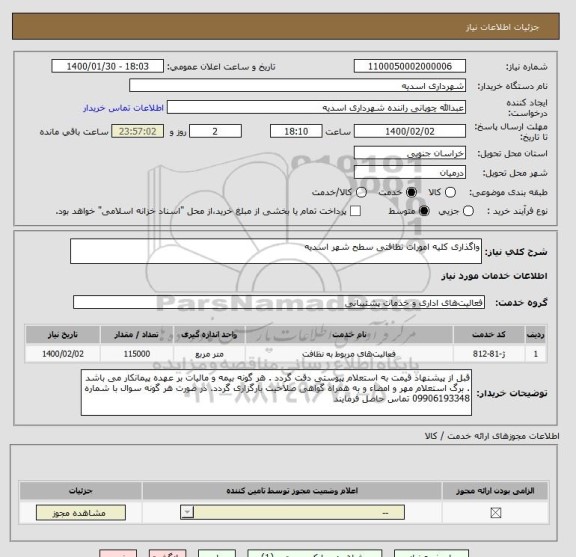
Task: Click the buyer organization field شهرداری اسدیه
Action: (x=298, y=86)
